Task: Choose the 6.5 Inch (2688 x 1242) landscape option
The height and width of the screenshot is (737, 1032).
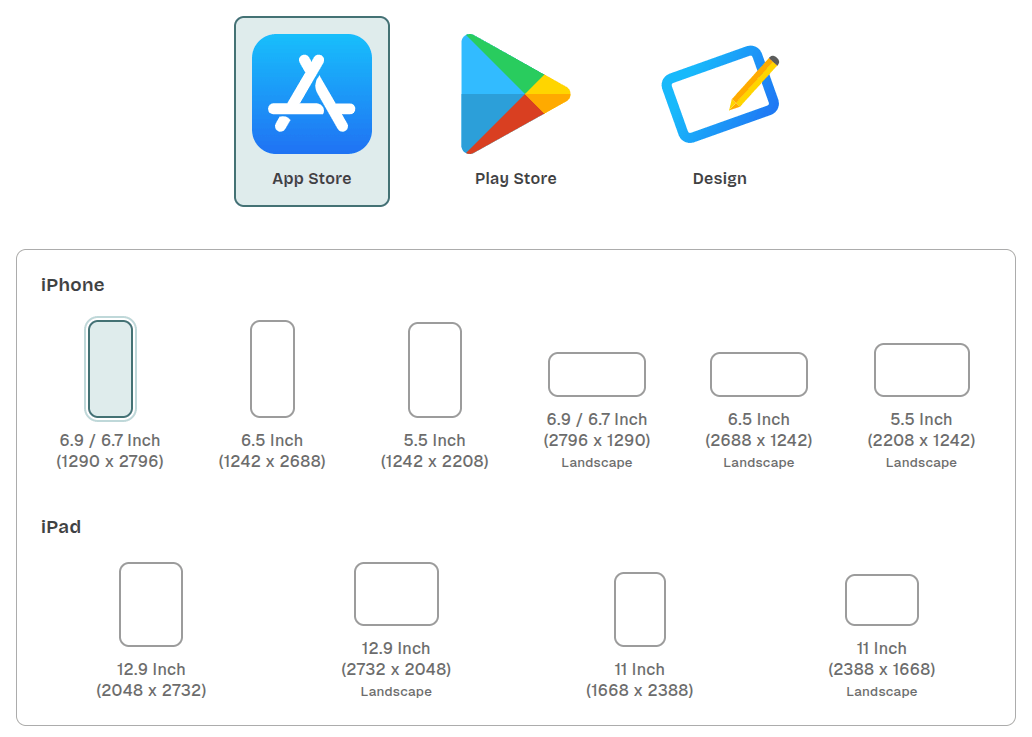Action: pyautogui.click(x=759, y=375)
